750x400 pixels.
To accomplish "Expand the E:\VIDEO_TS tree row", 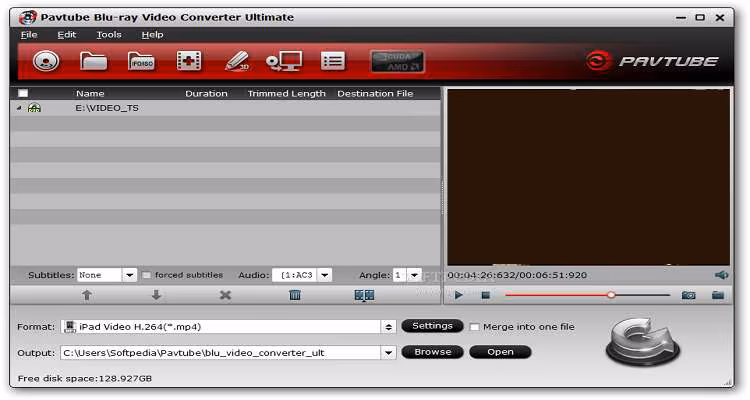I will click(x=19, y=108).
